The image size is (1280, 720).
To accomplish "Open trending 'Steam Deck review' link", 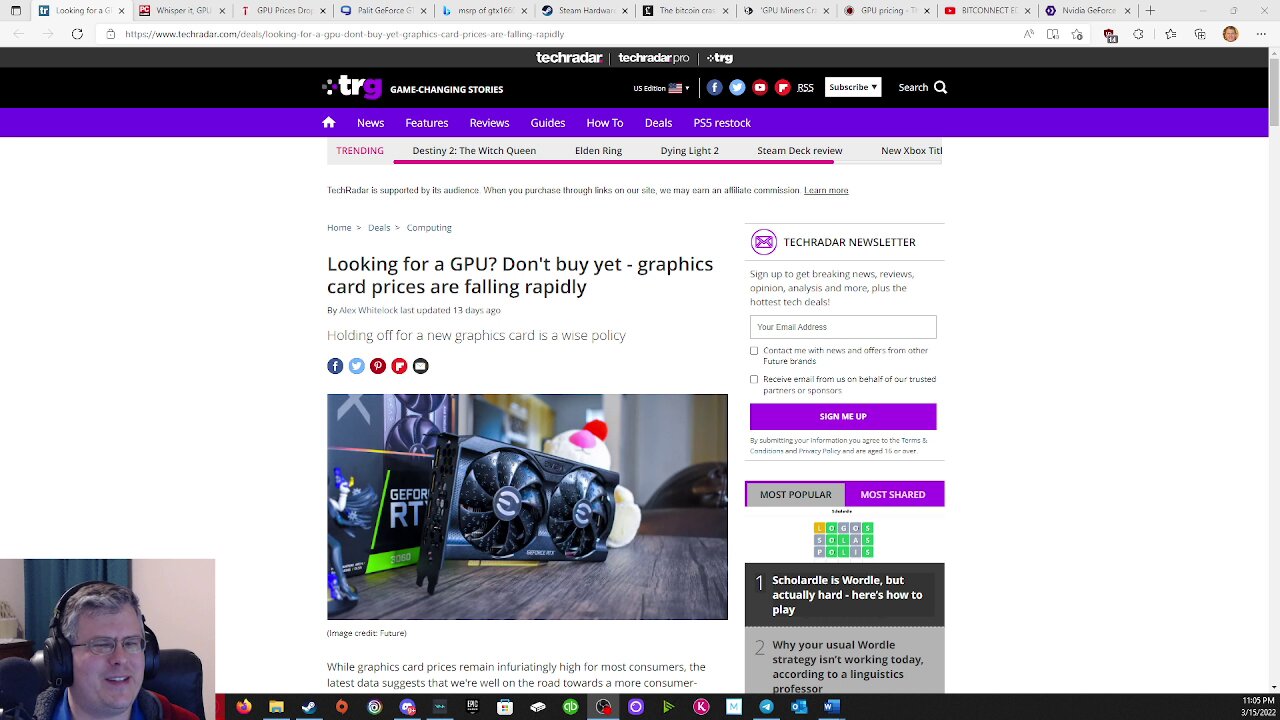I will (x=799, y=150).
